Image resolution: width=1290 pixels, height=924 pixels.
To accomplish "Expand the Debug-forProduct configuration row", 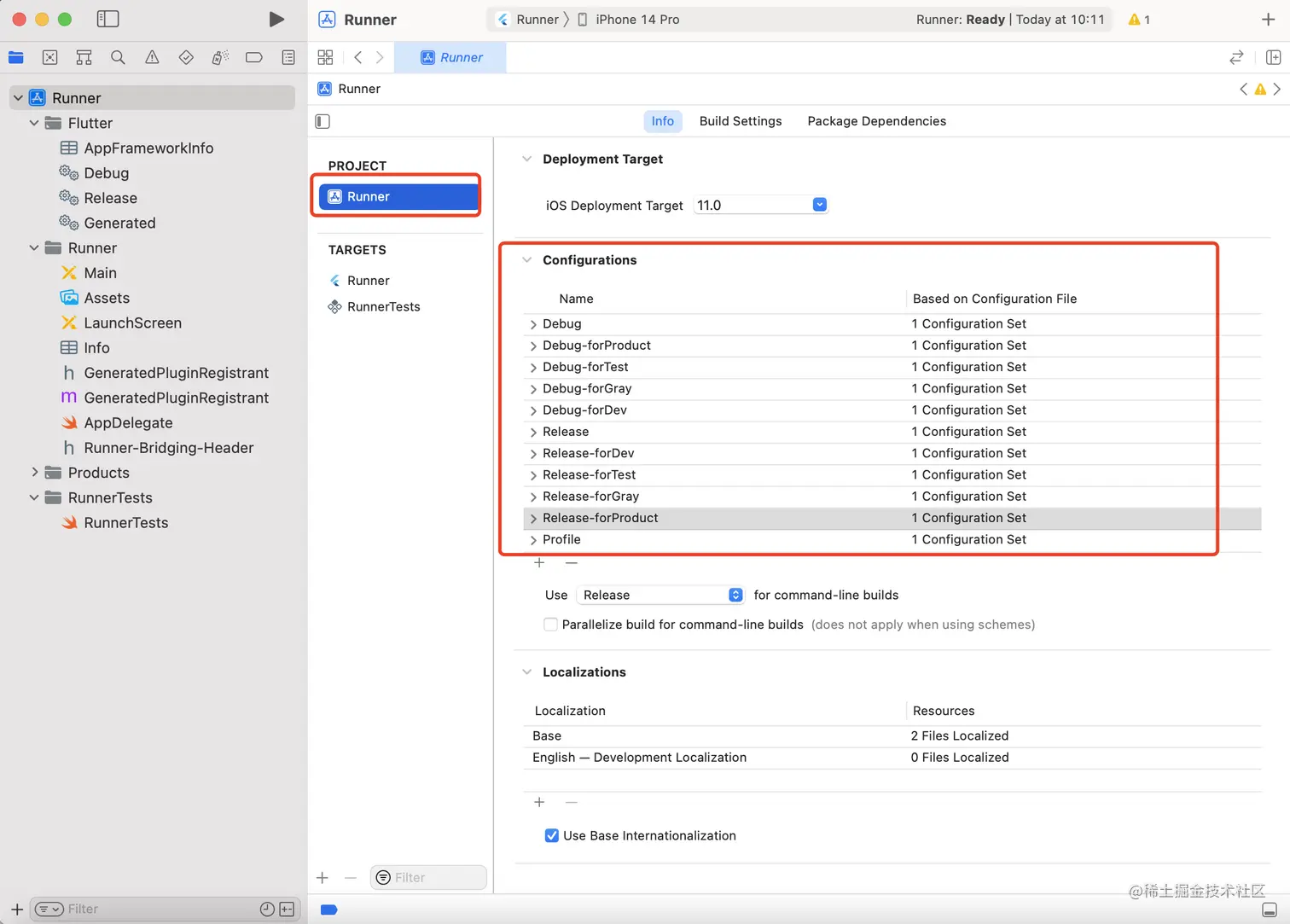I will point(533,346).
